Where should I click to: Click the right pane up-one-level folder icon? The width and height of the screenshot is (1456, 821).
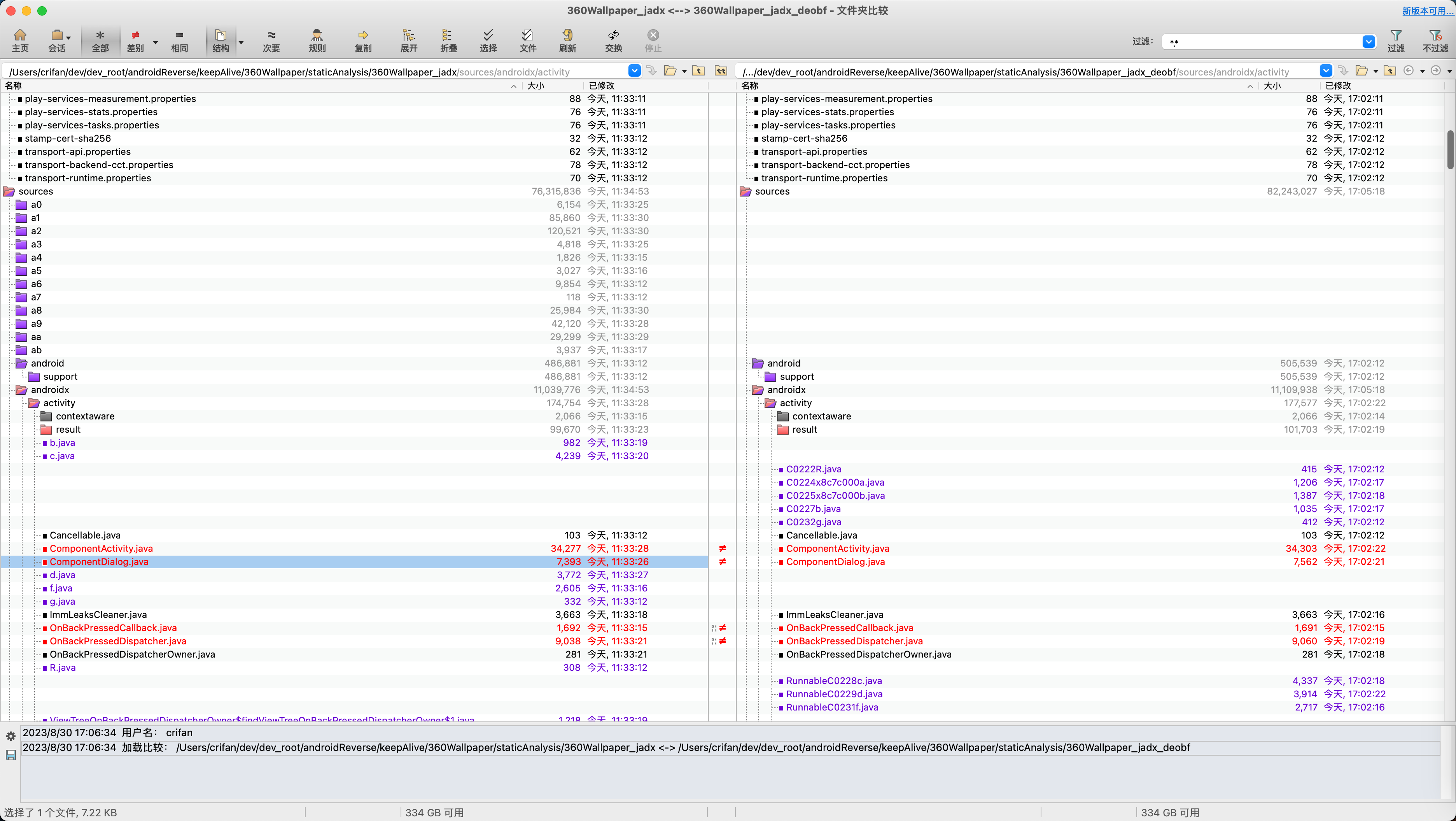click(x=1390, y=71)
